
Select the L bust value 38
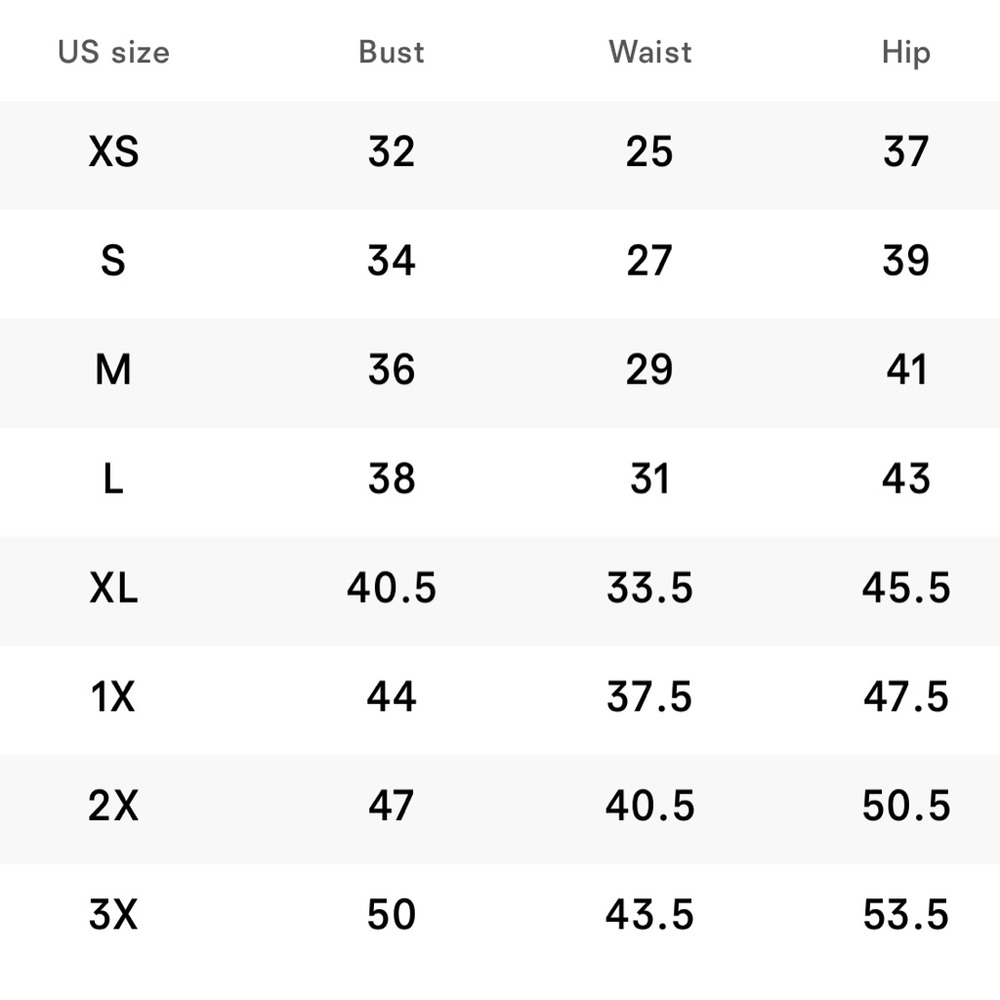tap(392, 478)
